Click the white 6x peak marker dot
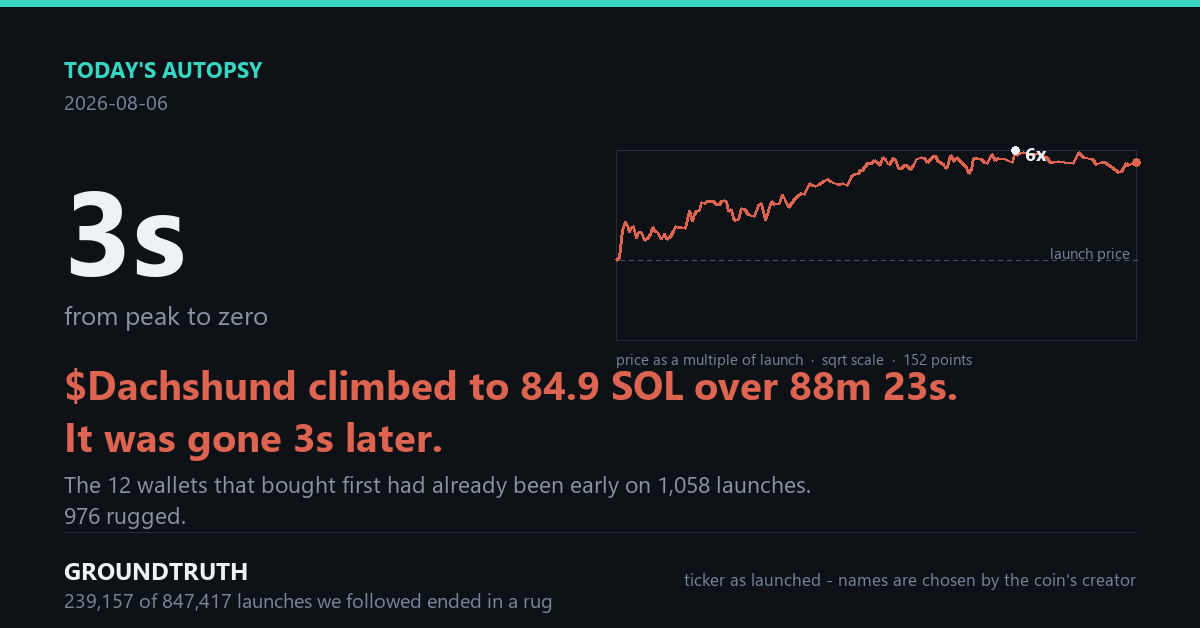The height and width of the screenshot is (628, 1200). [x=1015, y=151]
